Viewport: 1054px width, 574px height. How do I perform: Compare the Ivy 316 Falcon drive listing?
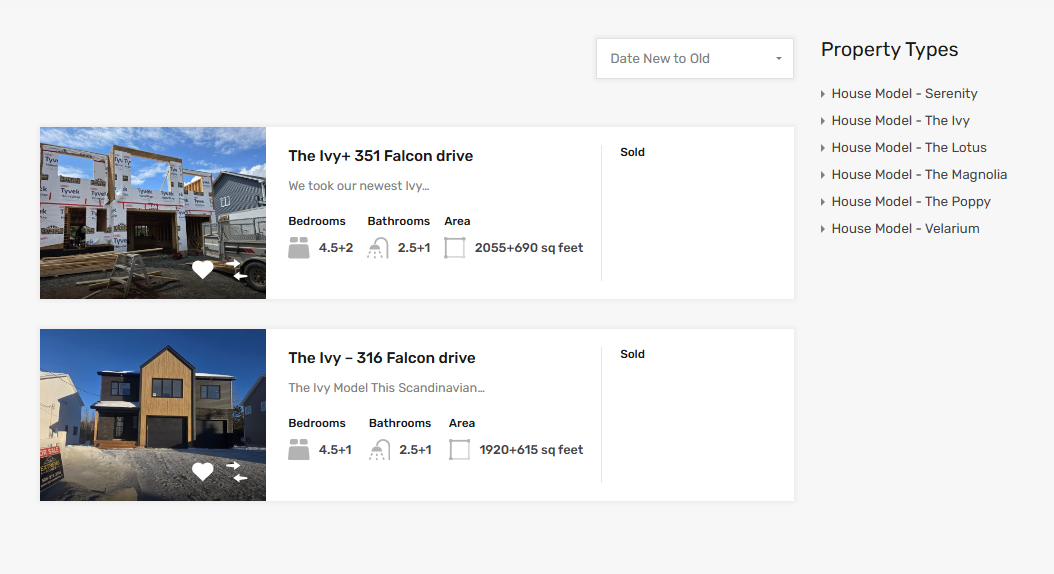pos(237,472)
